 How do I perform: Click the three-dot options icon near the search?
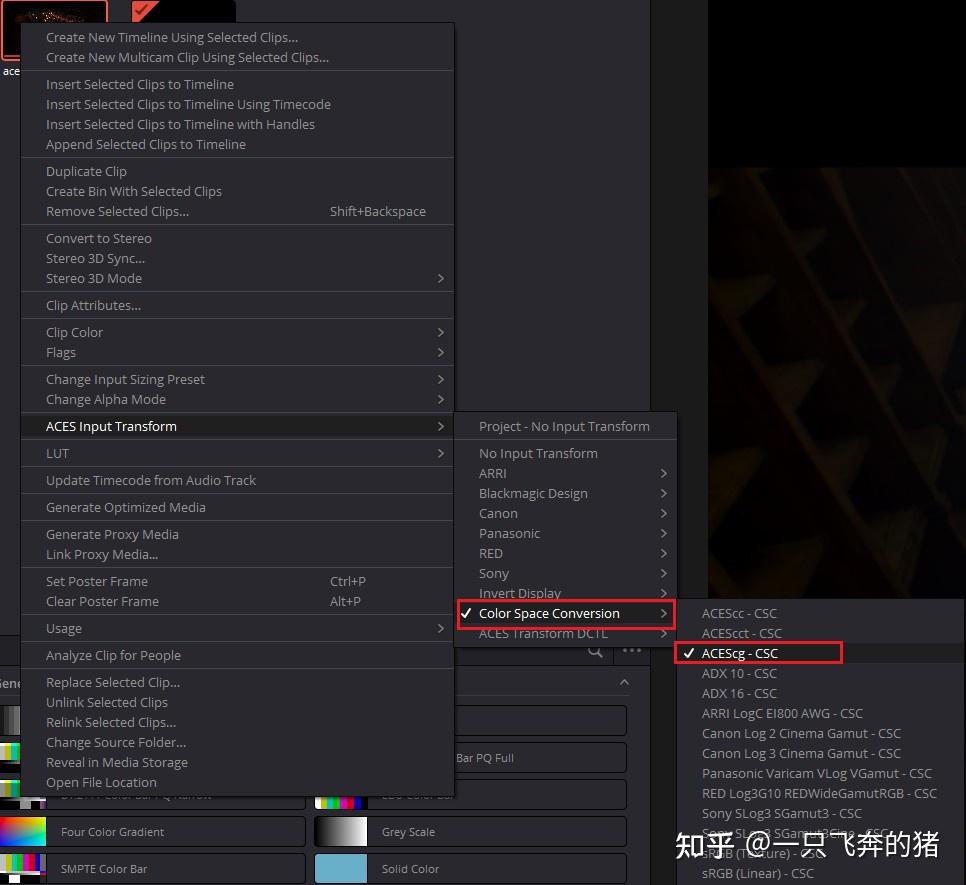pos(631,650)
